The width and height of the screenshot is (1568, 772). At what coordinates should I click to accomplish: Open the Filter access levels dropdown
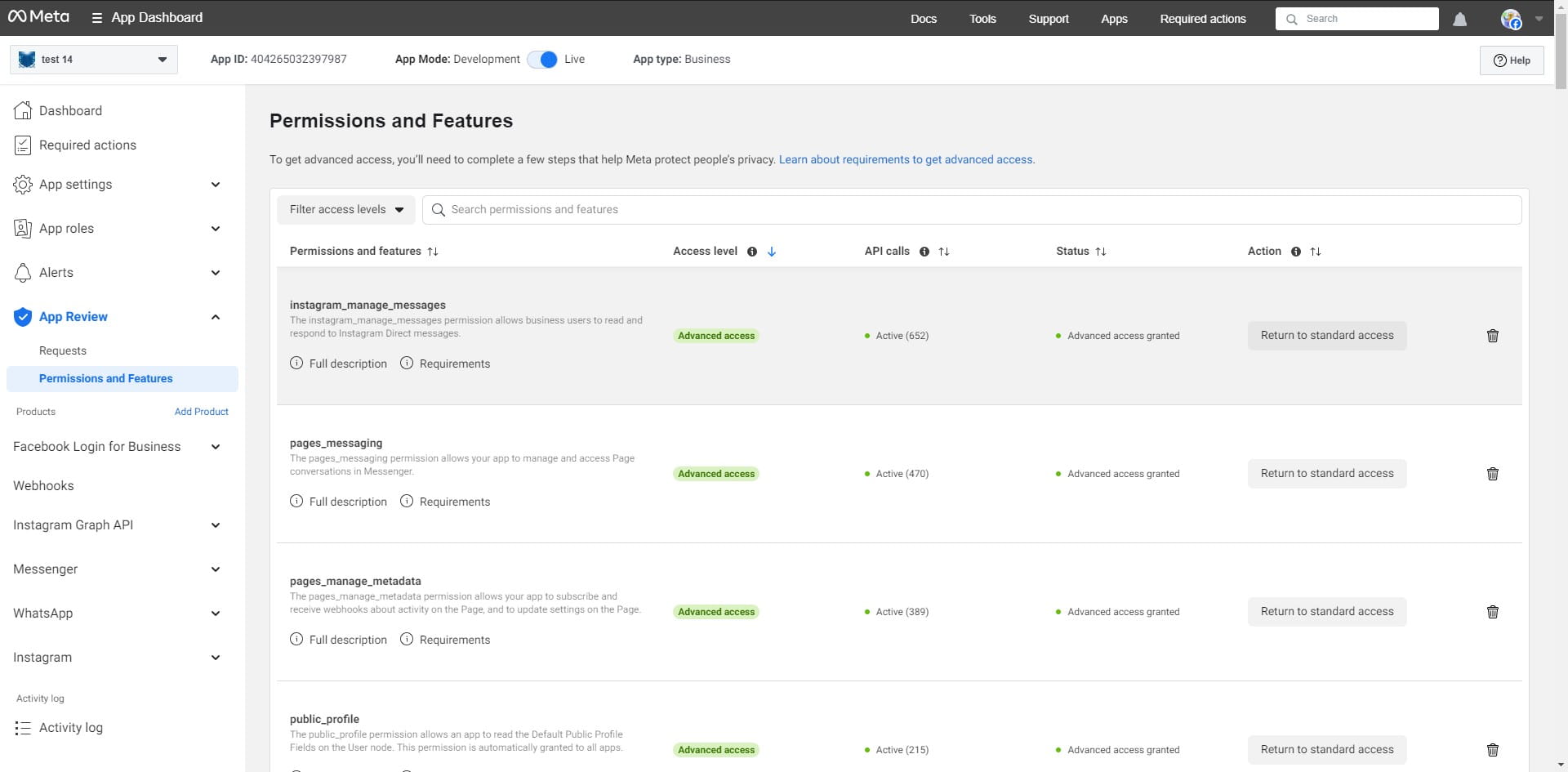346,210
